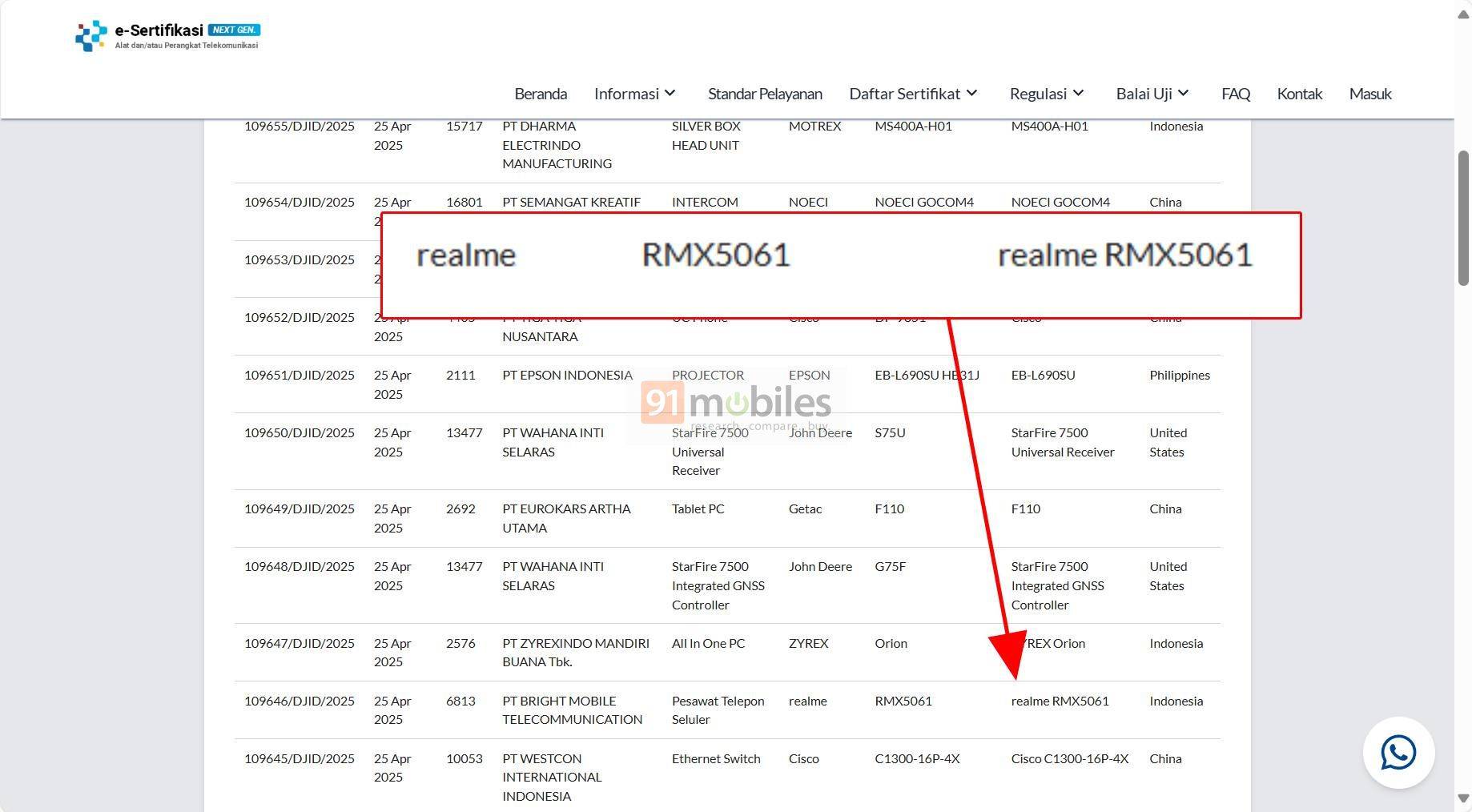The height and width of the screenshot is (812, 1472).
Task: Open the Kontak page
Action: click(x=1299, y=94)
